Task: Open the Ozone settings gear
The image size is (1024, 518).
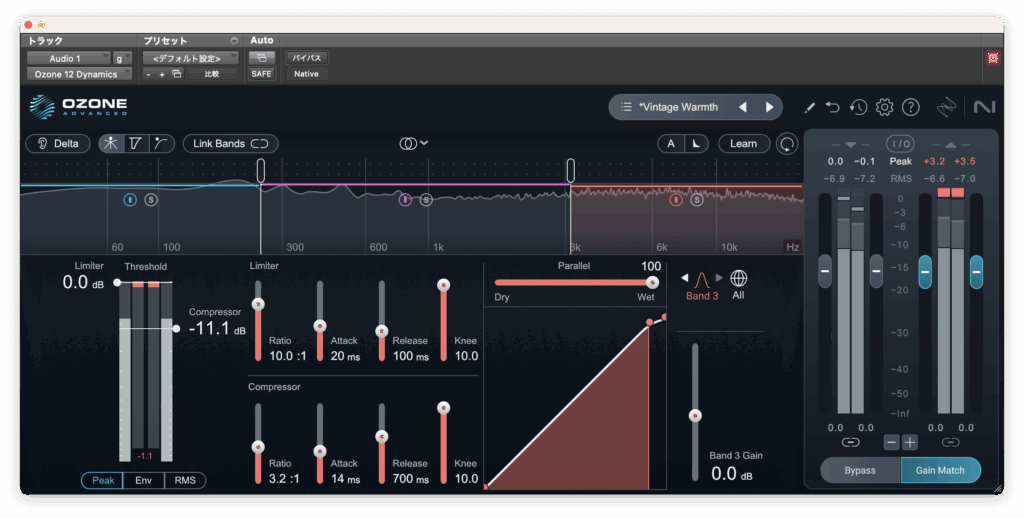Action: pos(884,107)
